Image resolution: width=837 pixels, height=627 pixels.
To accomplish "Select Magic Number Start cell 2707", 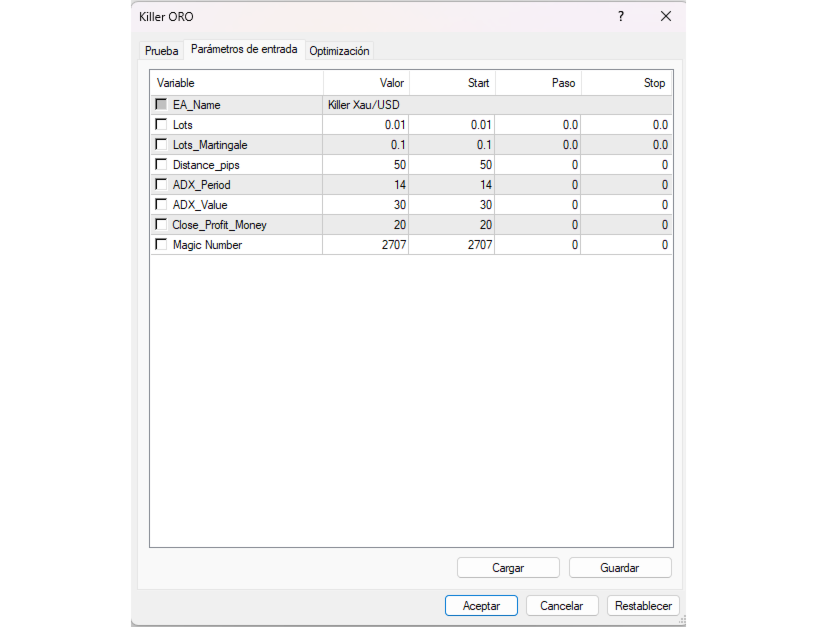I will [452, 245].
